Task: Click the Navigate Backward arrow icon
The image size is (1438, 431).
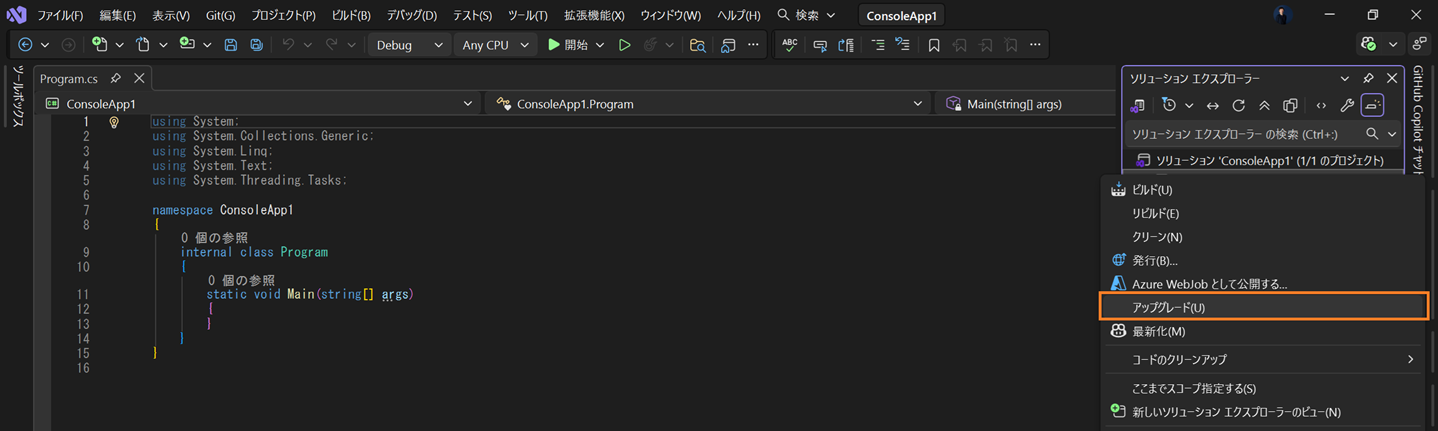Action: coord(26,45)
